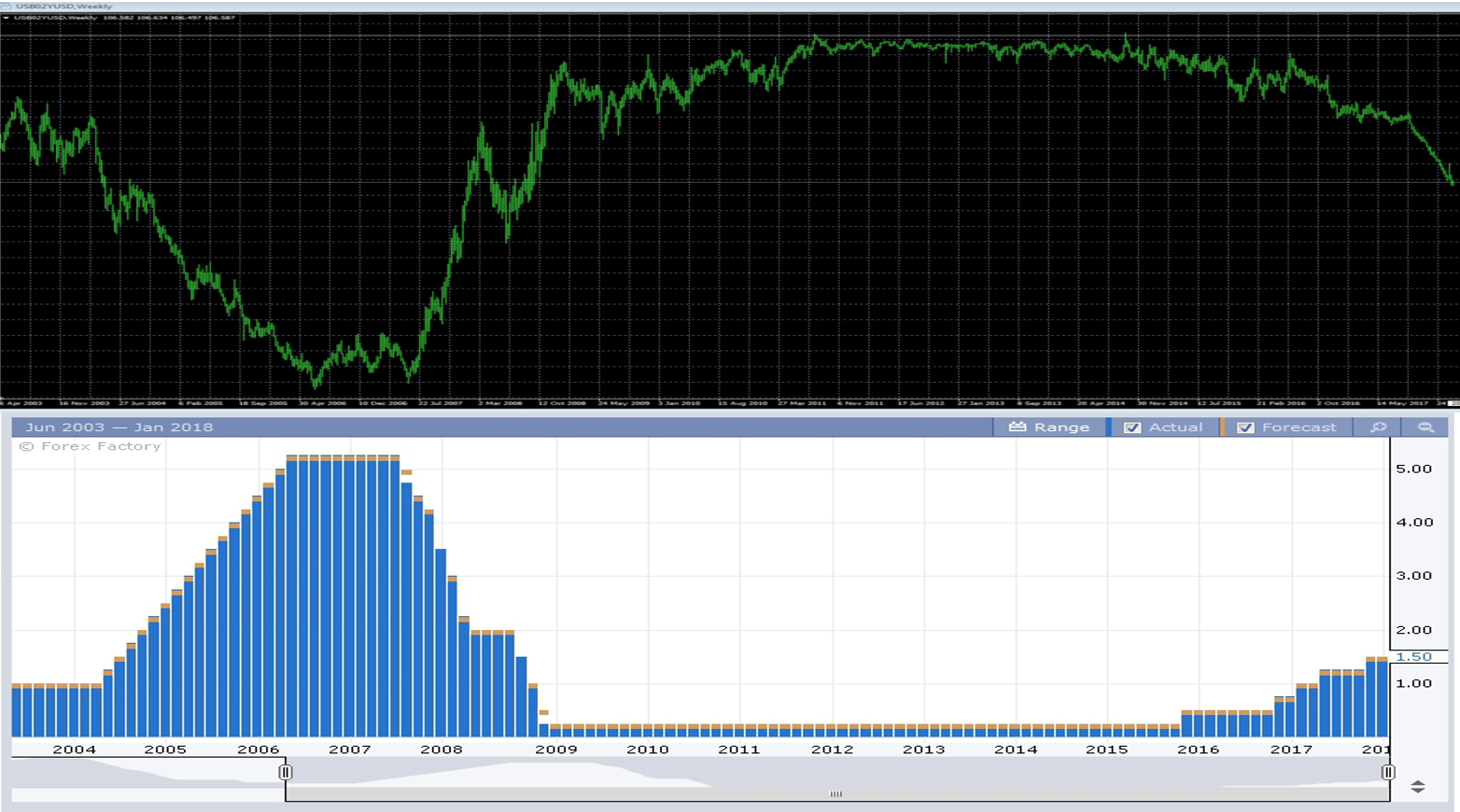Click the Range button
Image resolution: width=1460 pixels, height=812 pixels.
(x=1060, y=427)
